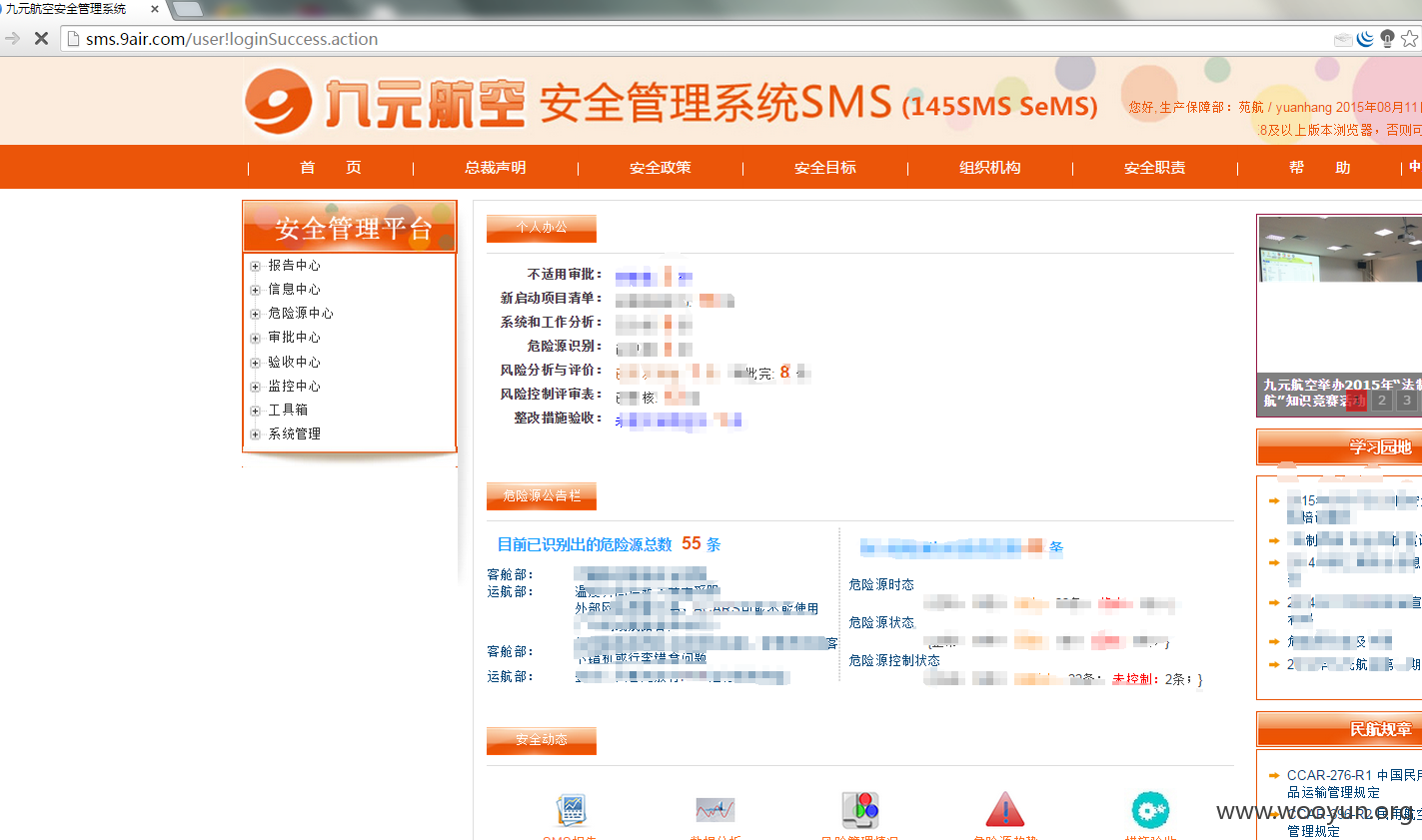Open 帮助 in the navigation bar
Image resolution: width=1422 pixels, height=840 pixels.
[x=1320, y=167]
